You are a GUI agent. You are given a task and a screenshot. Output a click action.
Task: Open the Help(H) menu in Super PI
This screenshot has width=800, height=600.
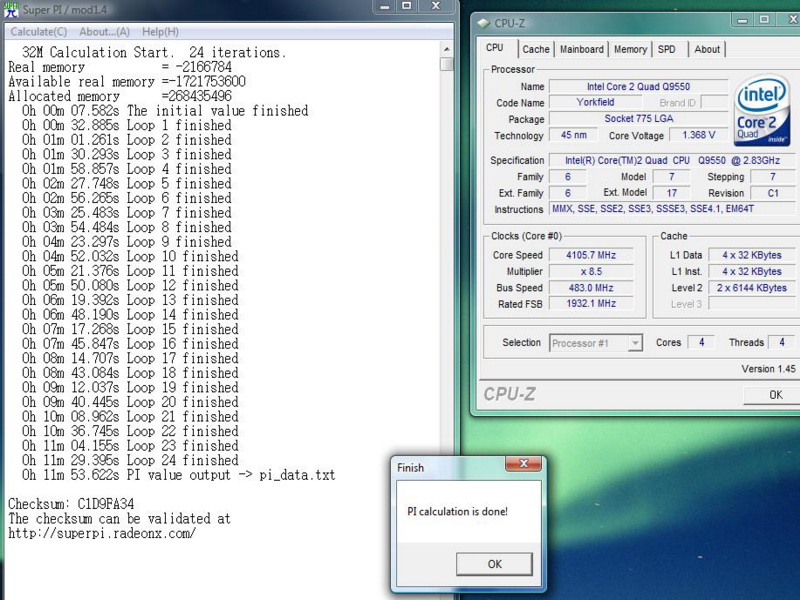160,32
